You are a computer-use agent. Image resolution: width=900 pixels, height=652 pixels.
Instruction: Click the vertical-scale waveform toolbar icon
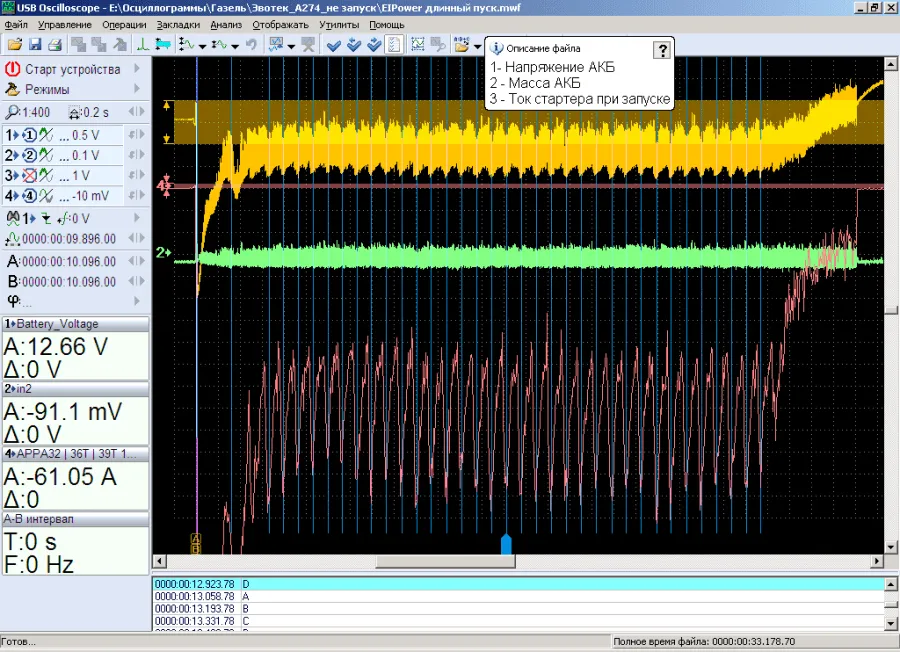(x=187, y=45)
